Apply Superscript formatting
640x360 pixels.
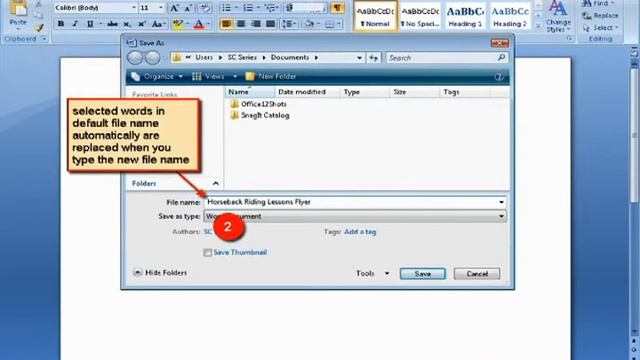pos(142,24)
